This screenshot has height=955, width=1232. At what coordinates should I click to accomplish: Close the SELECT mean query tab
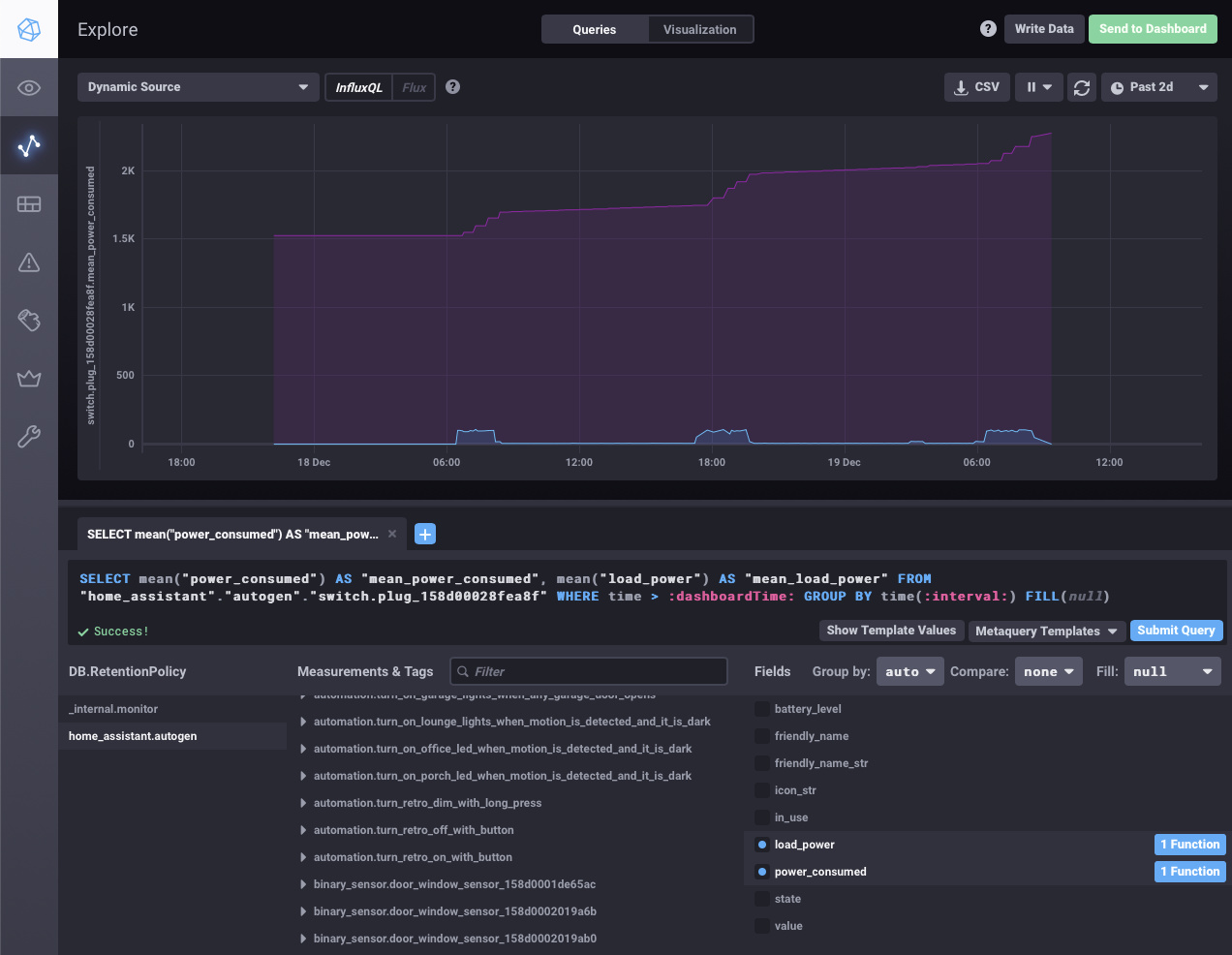[x=392, y=534]
